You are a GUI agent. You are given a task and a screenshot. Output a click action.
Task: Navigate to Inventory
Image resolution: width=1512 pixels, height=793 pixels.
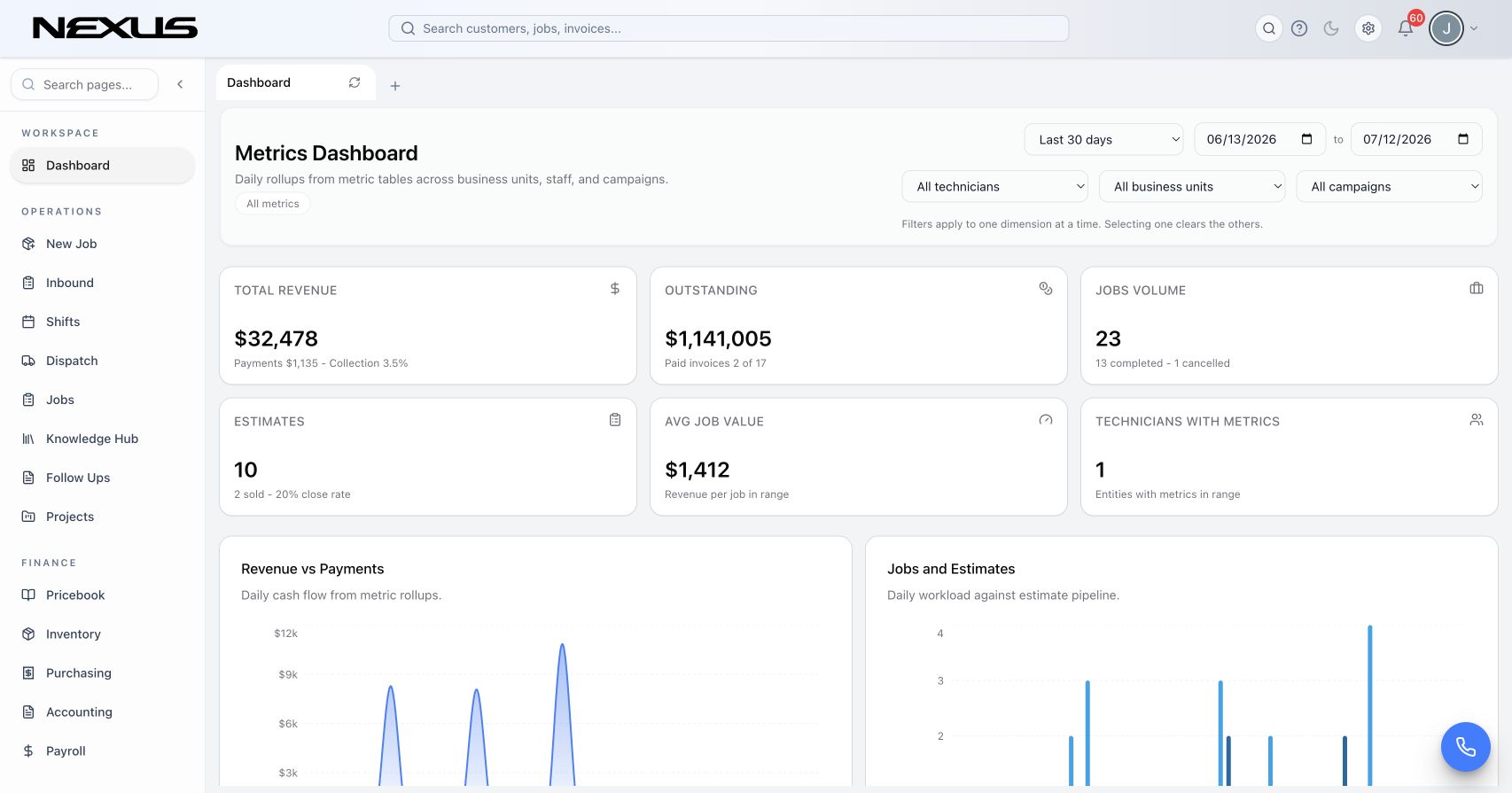click(x=102, y=634)
